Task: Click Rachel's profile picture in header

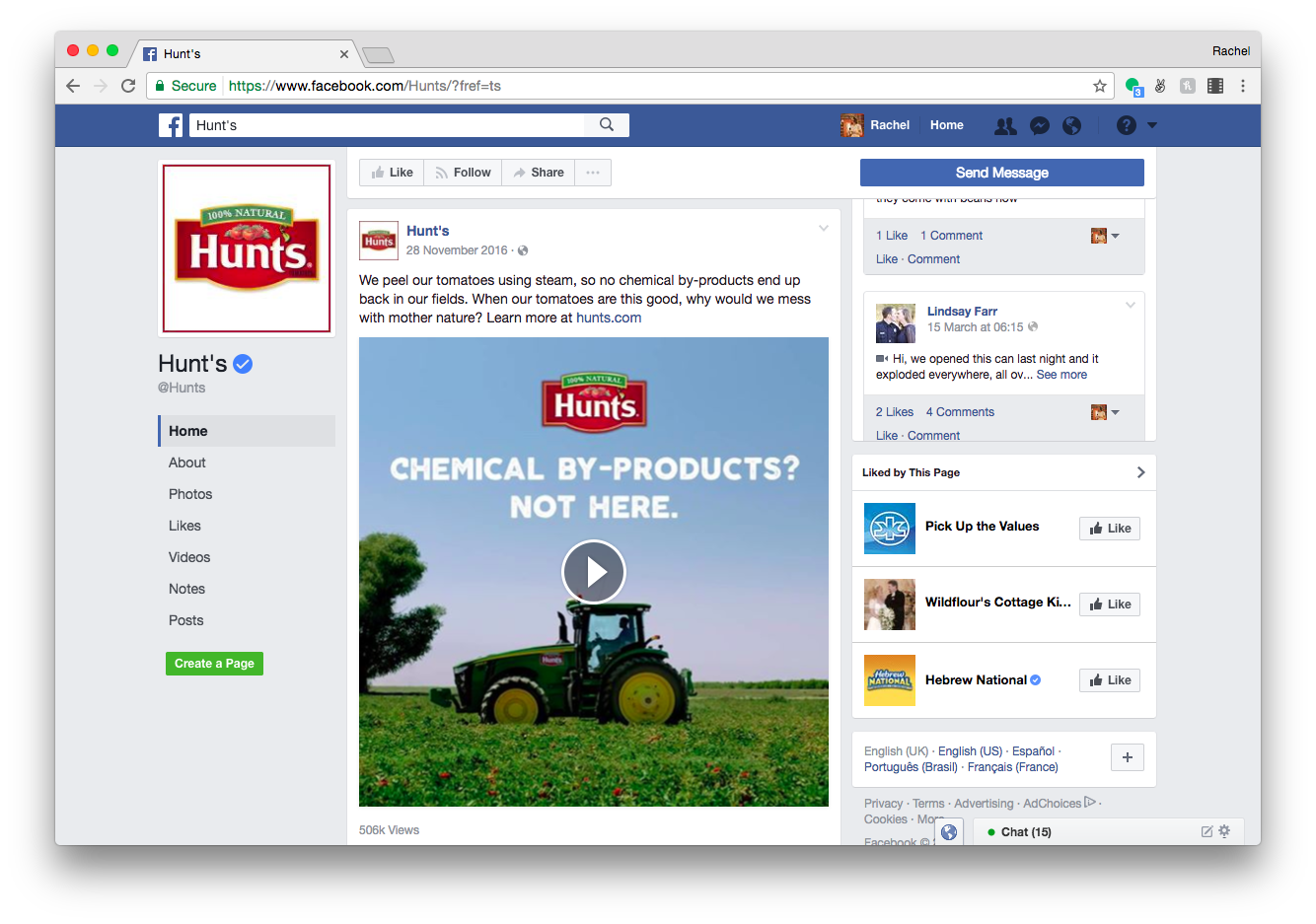Action: 851,125
